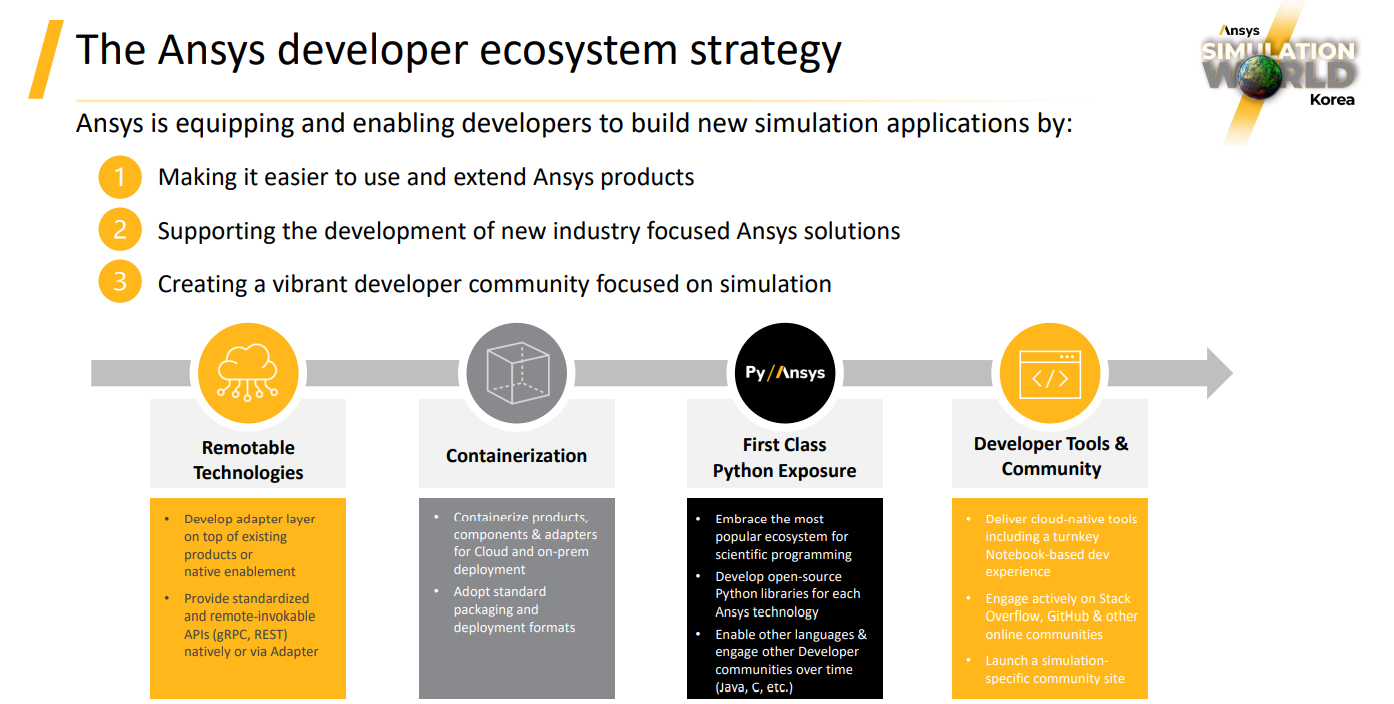Screen dimensions: 1394x704
Task: Click the yellow number 3 badge
Action: pyautogui.click(x=120, y=283)
